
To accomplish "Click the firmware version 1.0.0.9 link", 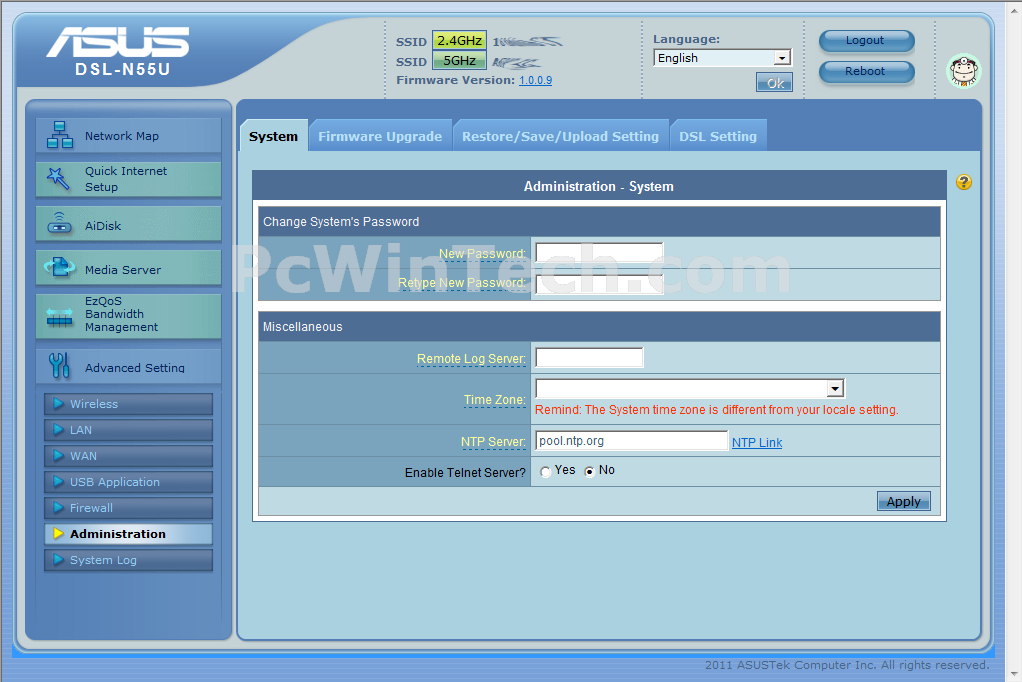I will (535, 80).
